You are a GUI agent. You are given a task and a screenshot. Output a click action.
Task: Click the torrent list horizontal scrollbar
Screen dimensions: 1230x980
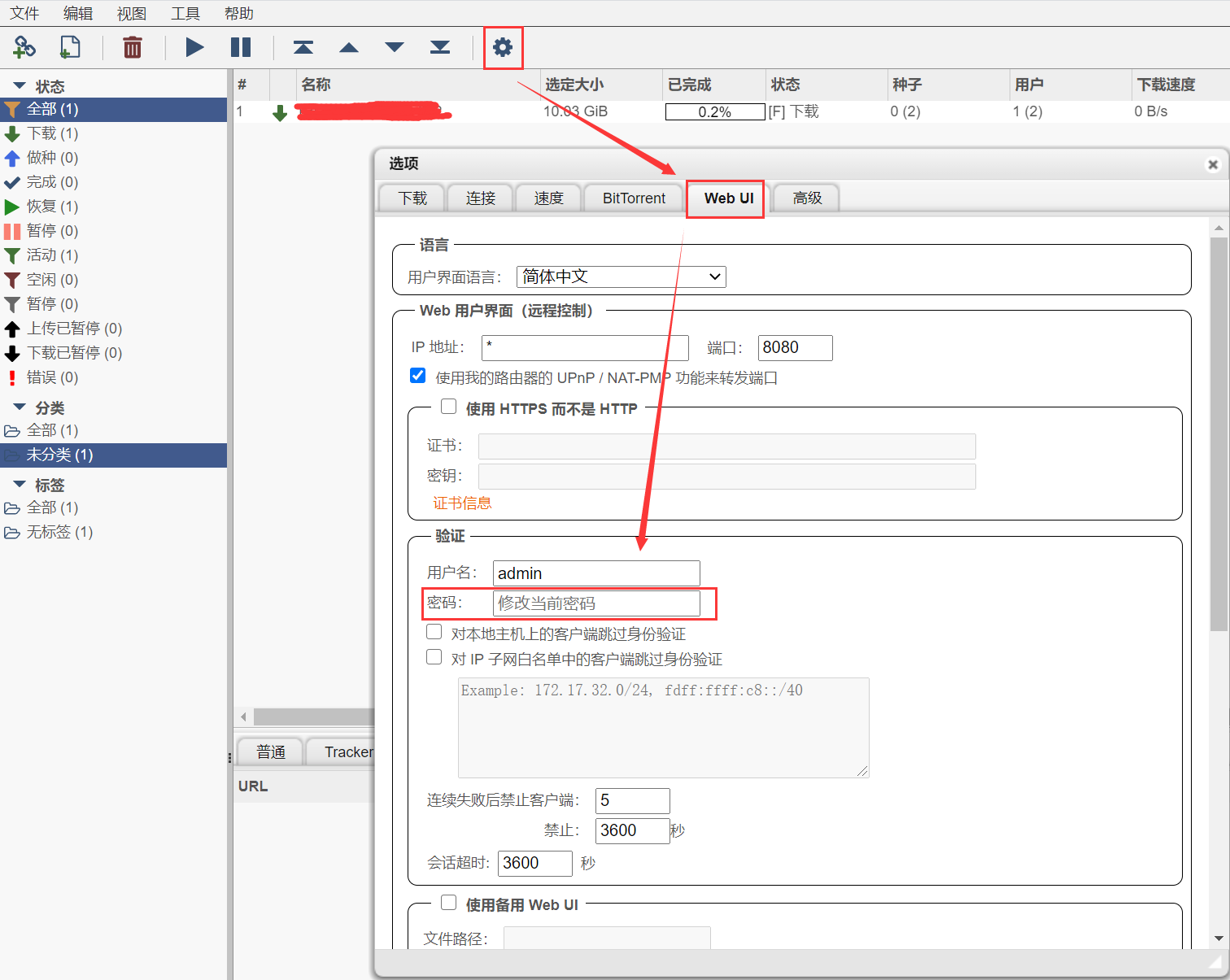point(313,716)
